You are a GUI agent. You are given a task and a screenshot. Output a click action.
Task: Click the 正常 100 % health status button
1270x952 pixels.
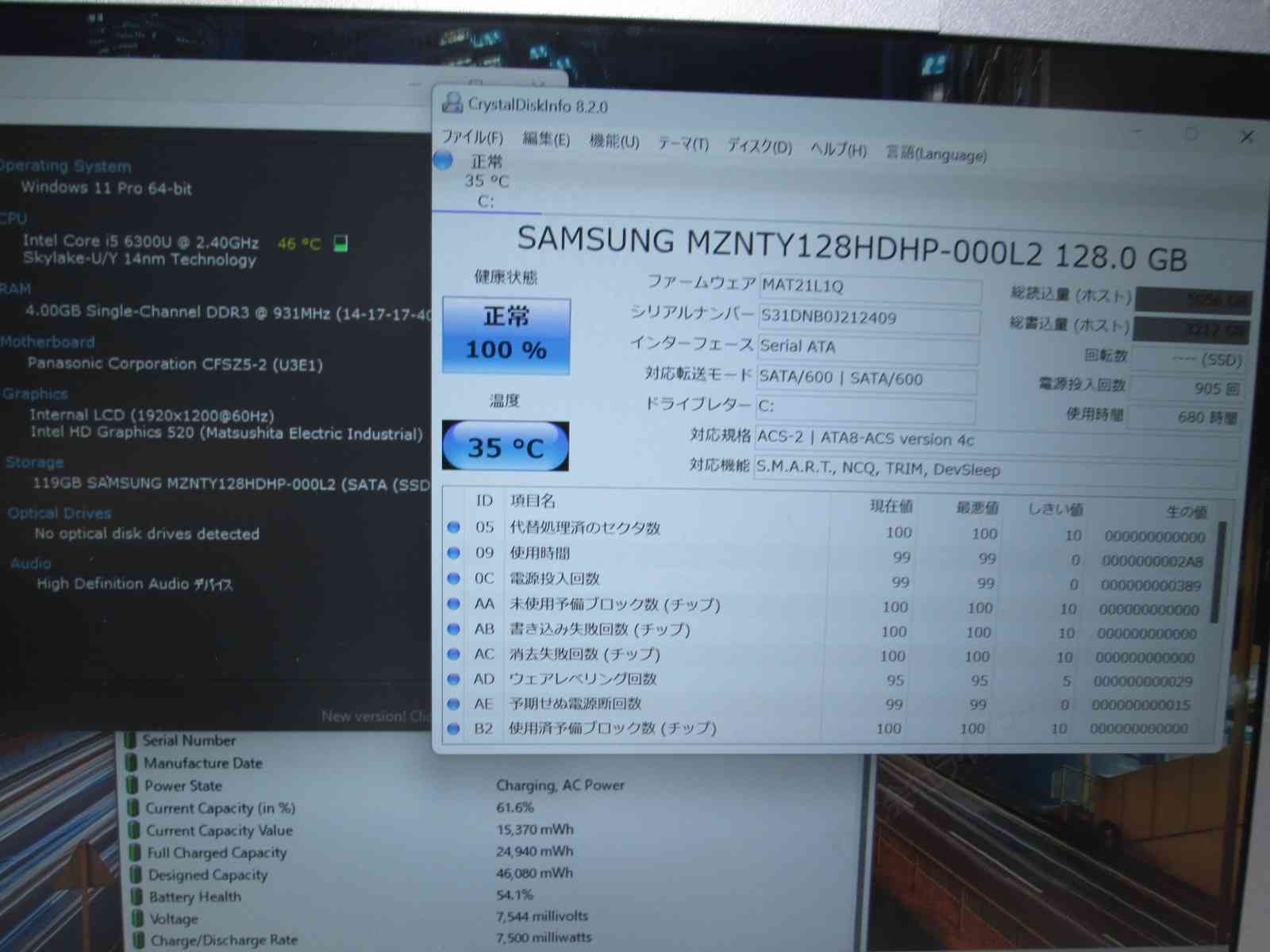[x=506, y=336]
